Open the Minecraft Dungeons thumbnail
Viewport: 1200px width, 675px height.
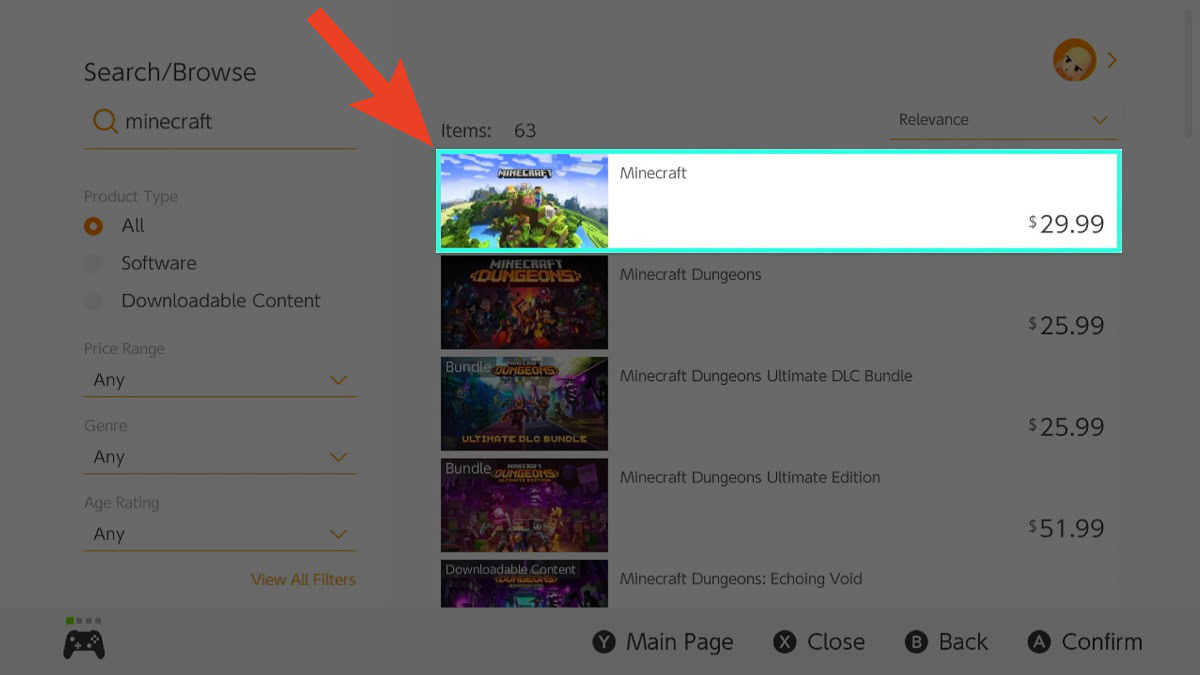(x=524, y=302)
